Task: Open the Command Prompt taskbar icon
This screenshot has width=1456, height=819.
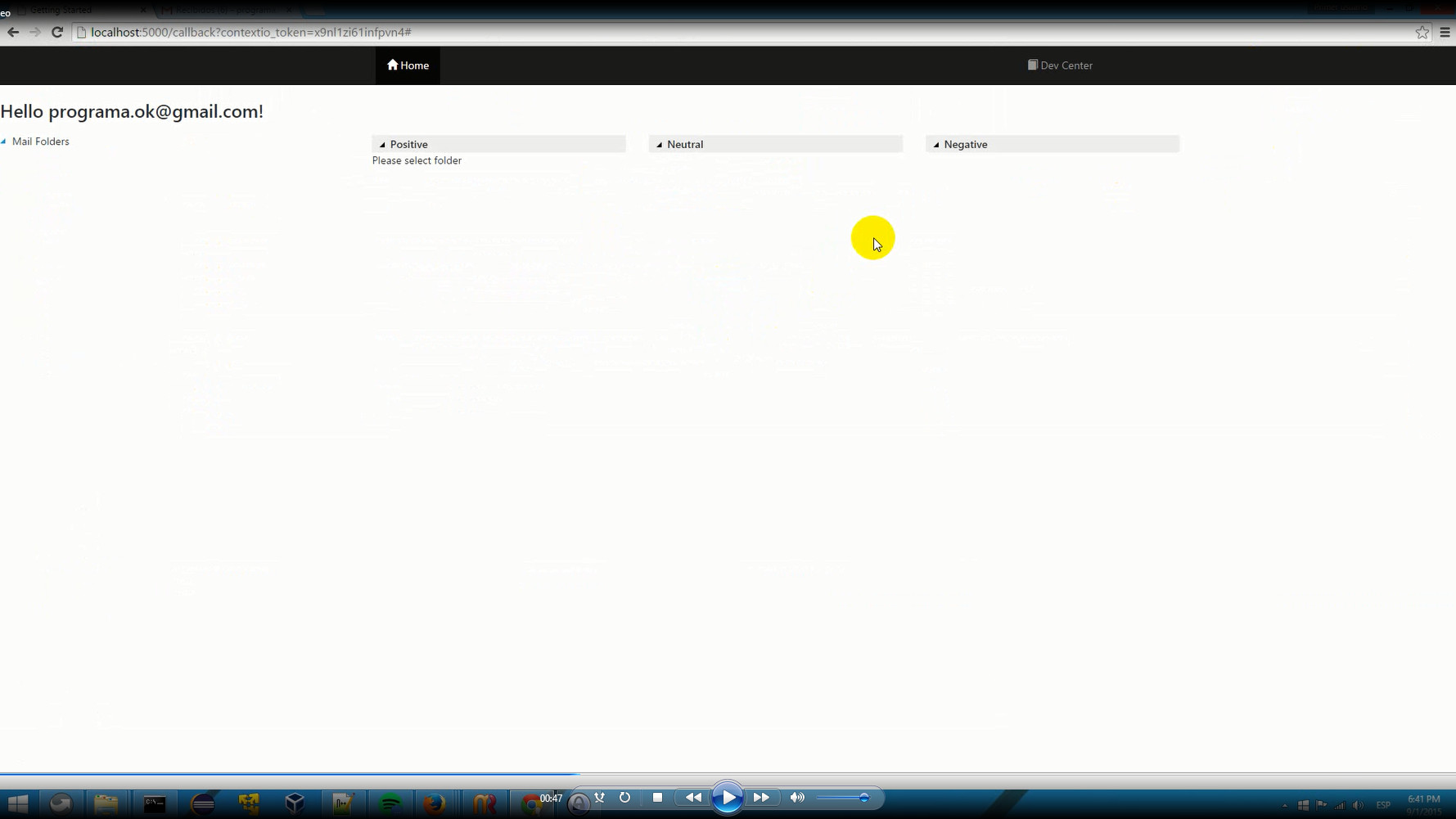Action: (155, 804)
